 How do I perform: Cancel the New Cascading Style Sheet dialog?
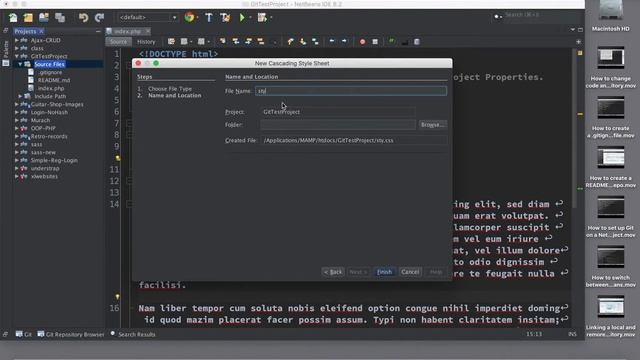tap(410, 272)
